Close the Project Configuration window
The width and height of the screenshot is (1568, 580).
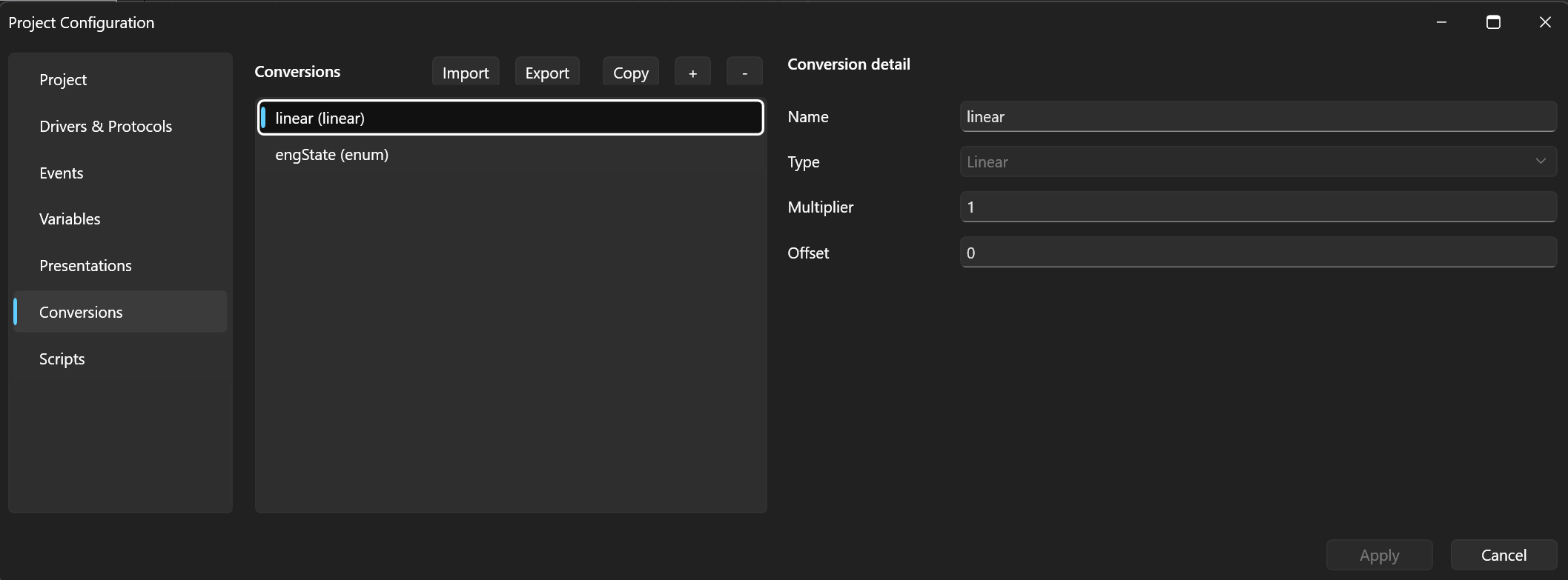click(1545, 22)
